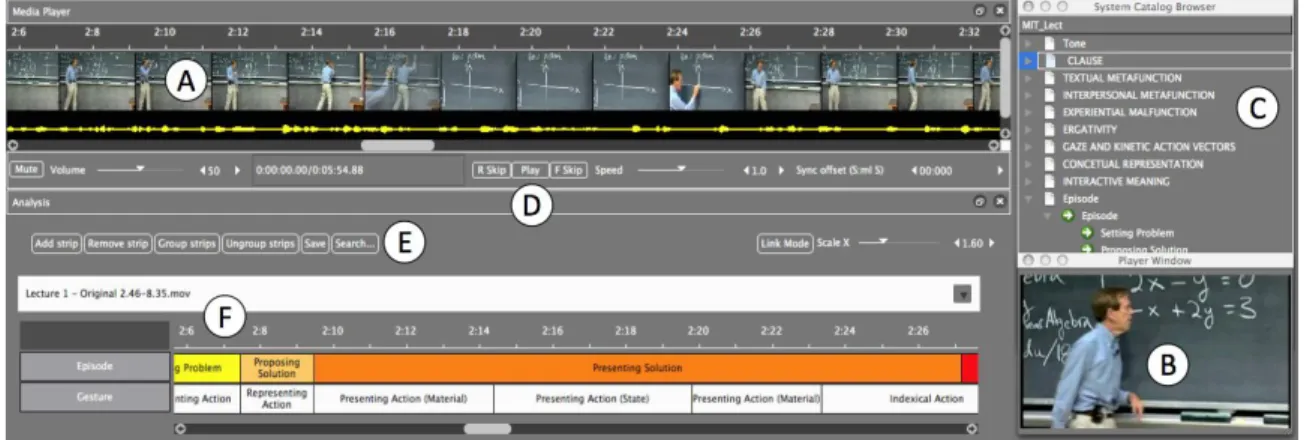The width and height of the screenshot is (1313, 440).
Task: Decrease Scale X with left arrow beside 1.60
Action: click(957, 243)
